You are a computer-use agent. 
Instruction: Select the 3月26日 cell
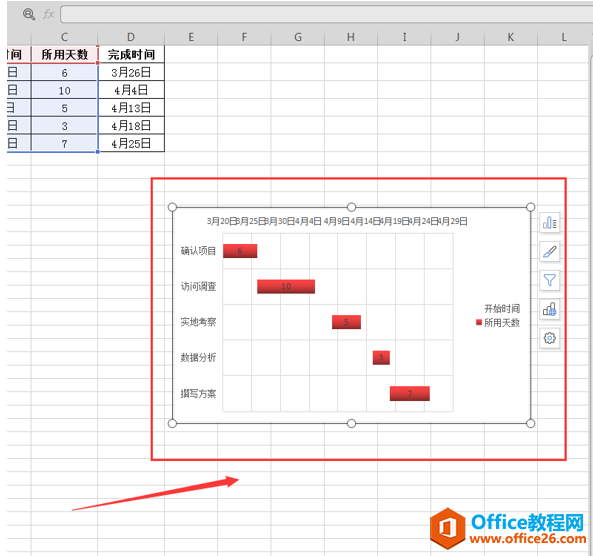131,72
